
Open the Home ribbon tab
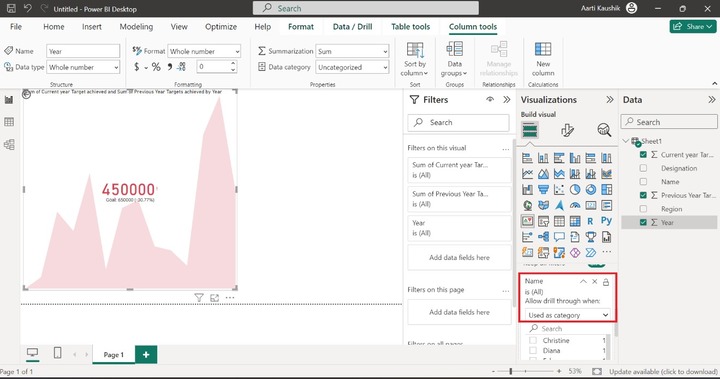54,27
